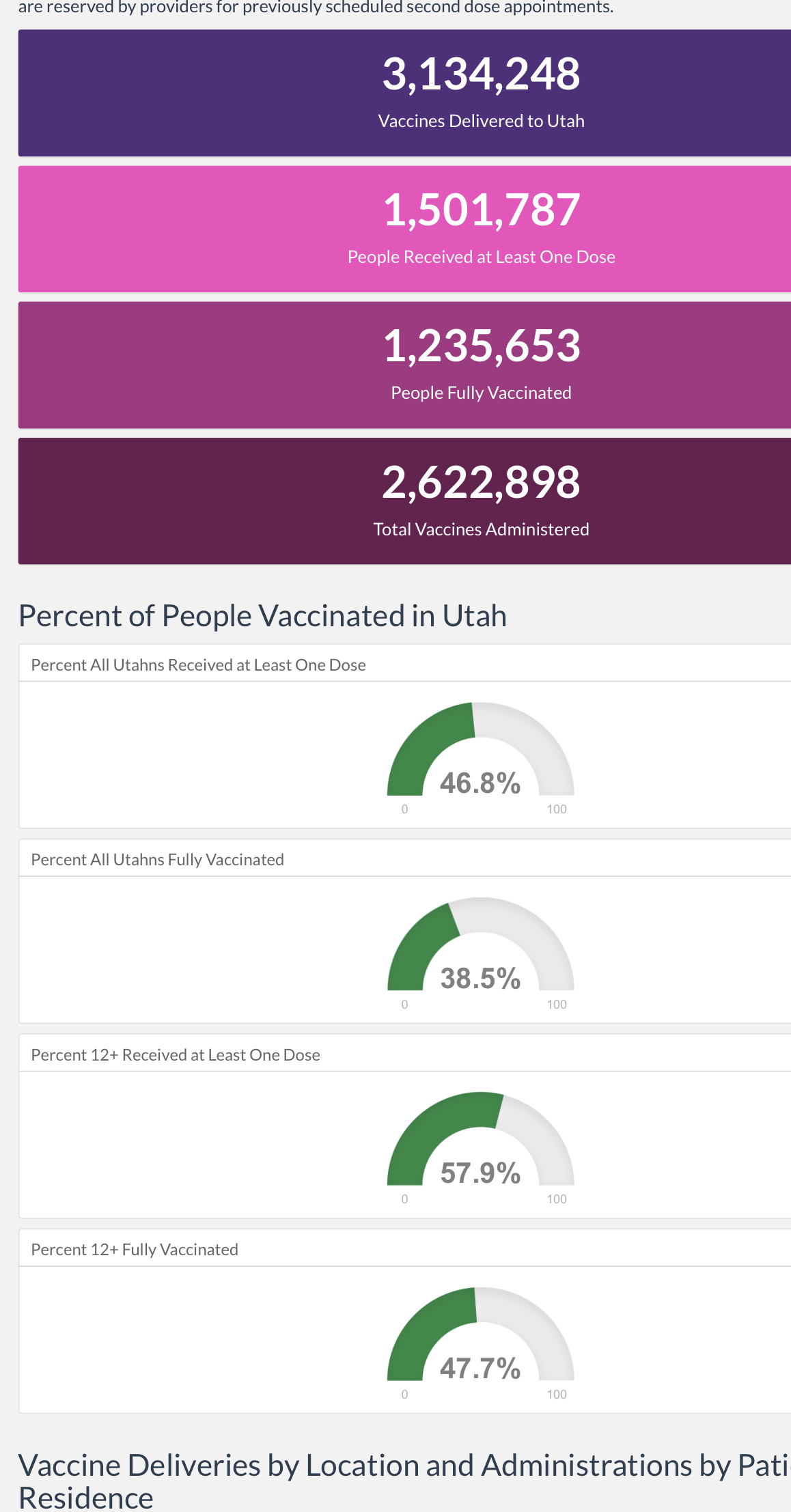Click the second dose appointments notice text
791x1512 pixels.
click(316, 8)
